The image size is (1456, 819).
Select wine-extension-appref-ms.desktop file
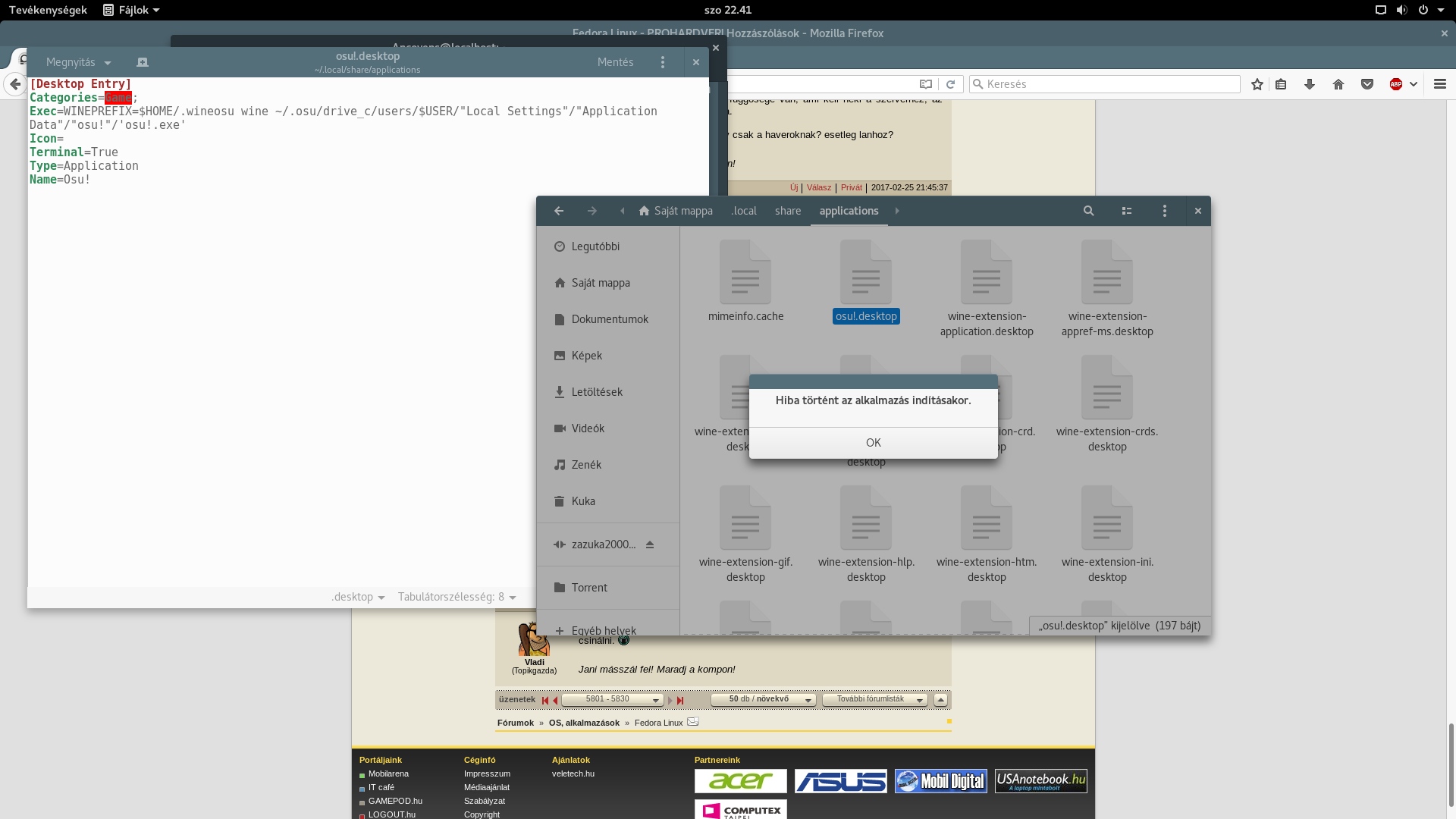(1107, 289)
